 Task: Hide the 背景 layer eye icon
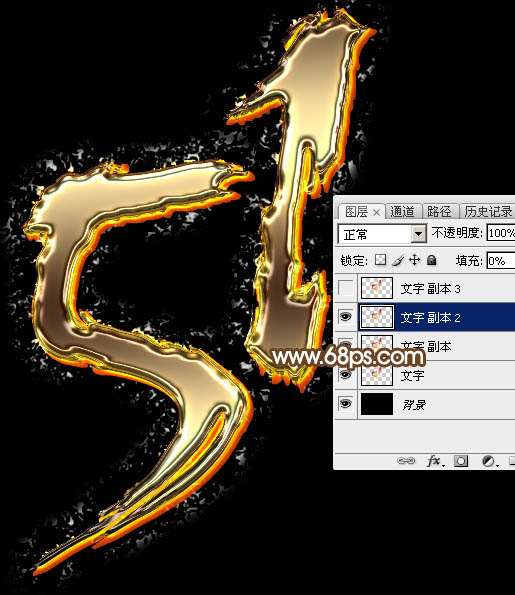point(345,403)
